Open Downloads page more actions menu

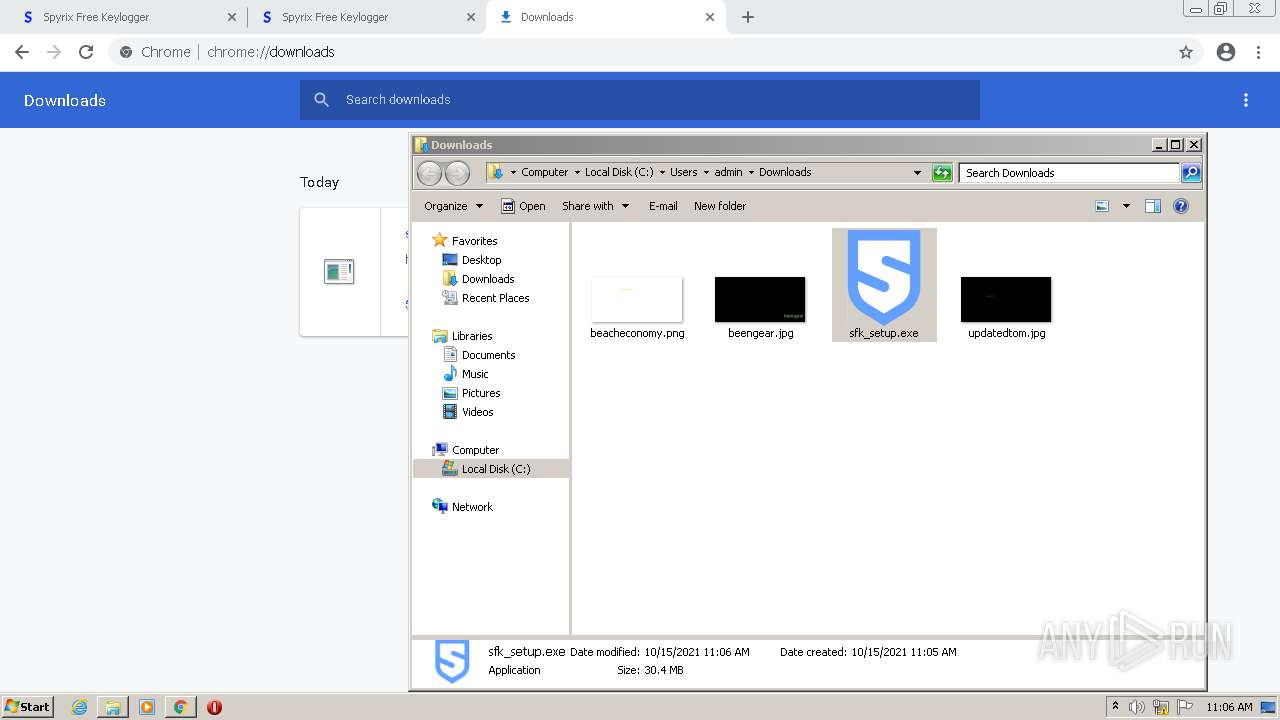1246,100
